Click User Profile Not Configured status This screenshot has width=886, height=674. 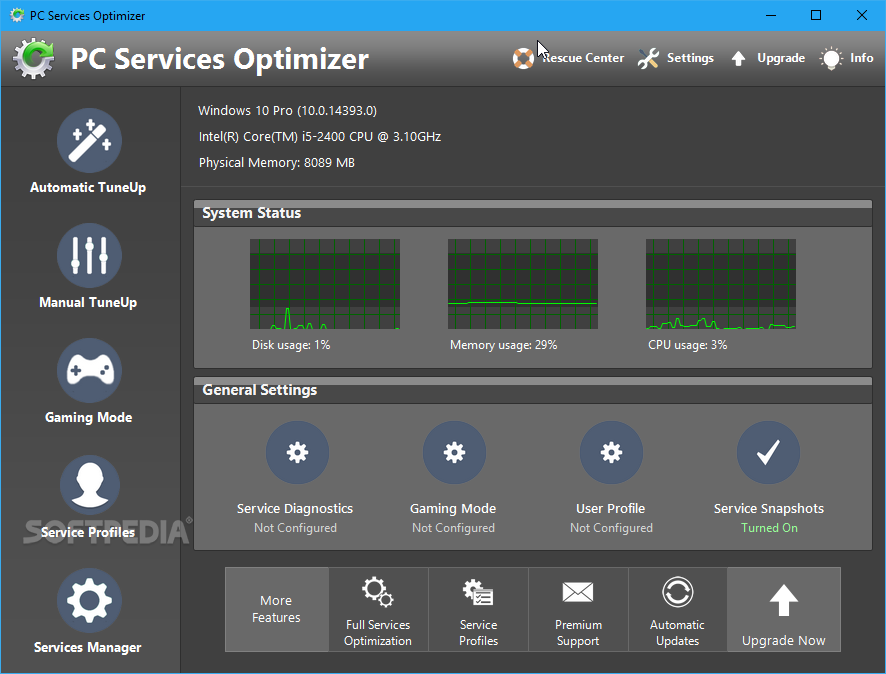coord(611,528)
